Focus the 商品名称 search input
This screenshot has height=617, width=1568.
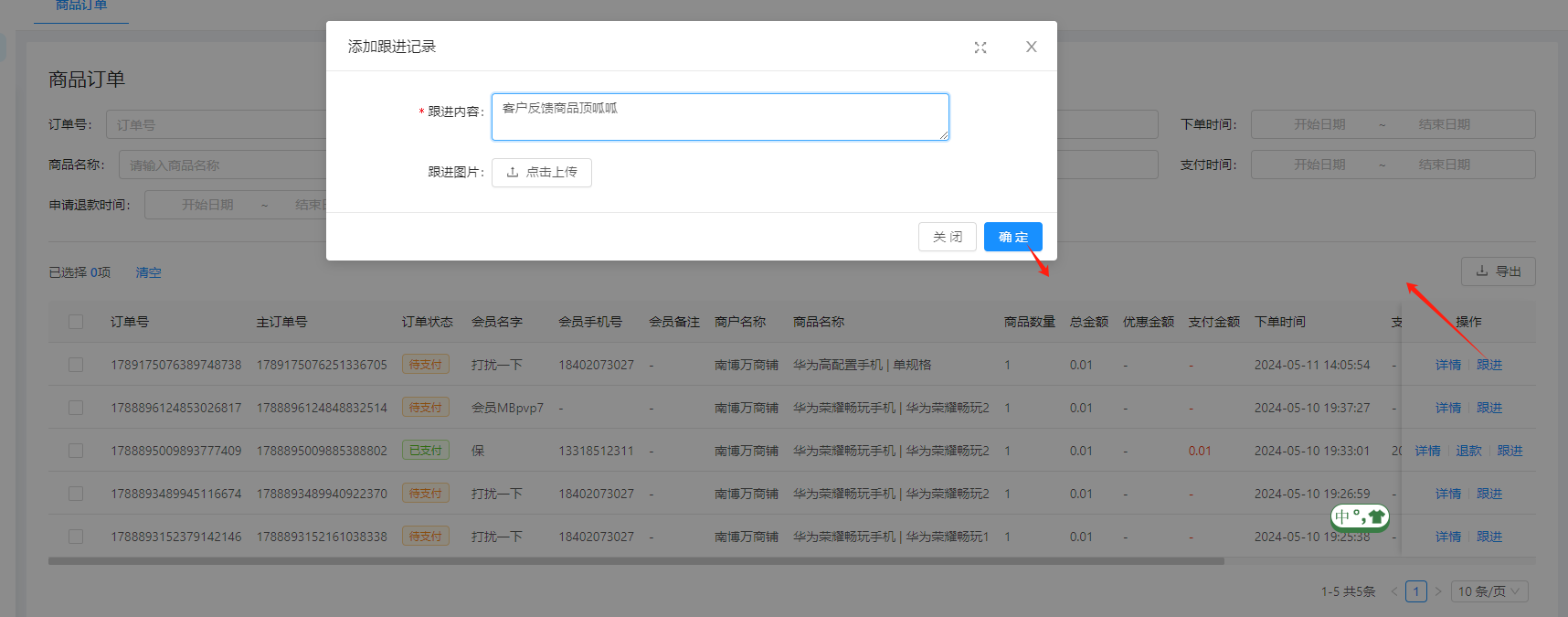(x=222, y=165)
